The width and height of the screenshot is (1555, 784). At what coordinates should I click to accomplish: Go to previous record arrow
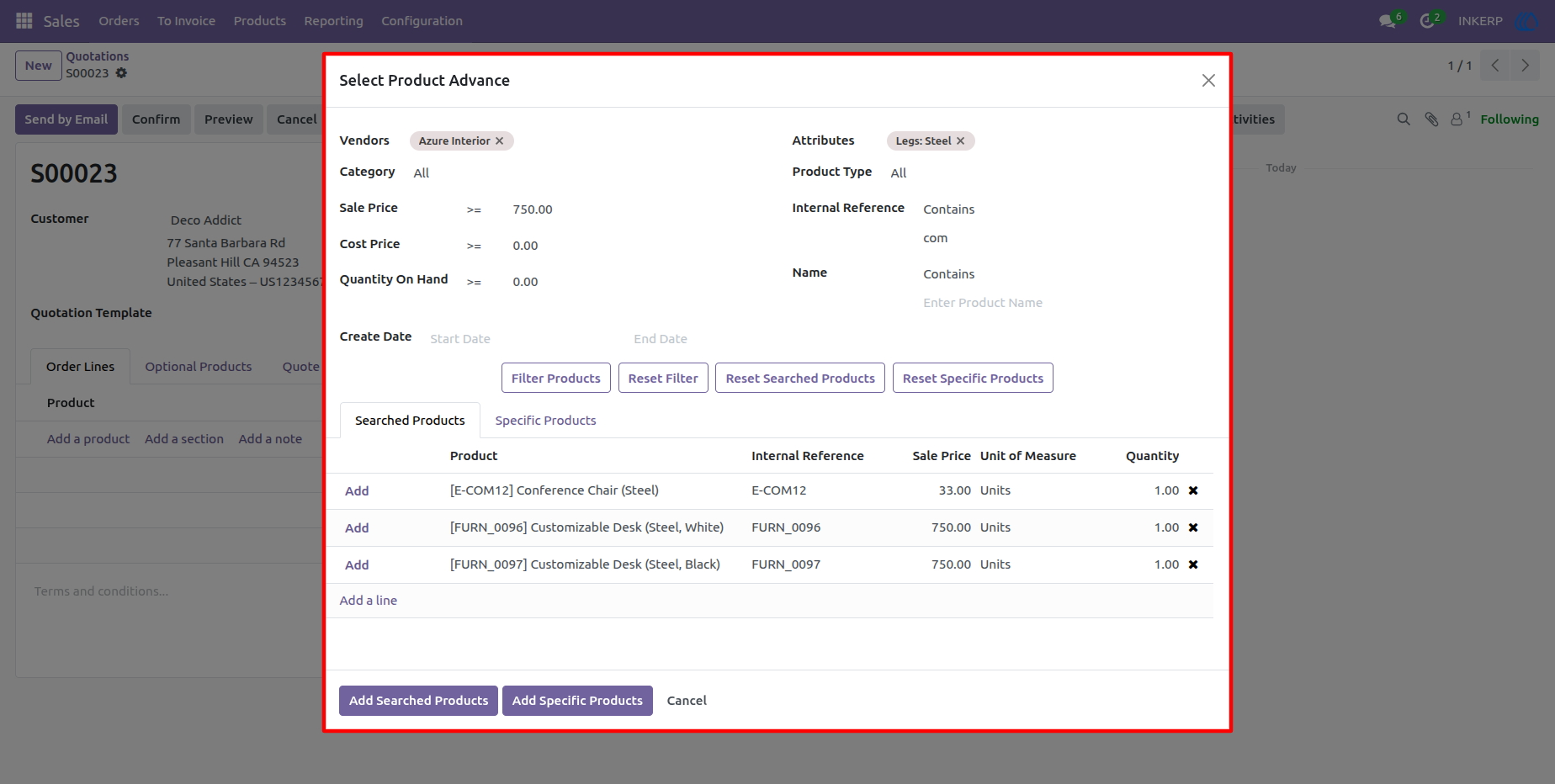(1495, 65)
